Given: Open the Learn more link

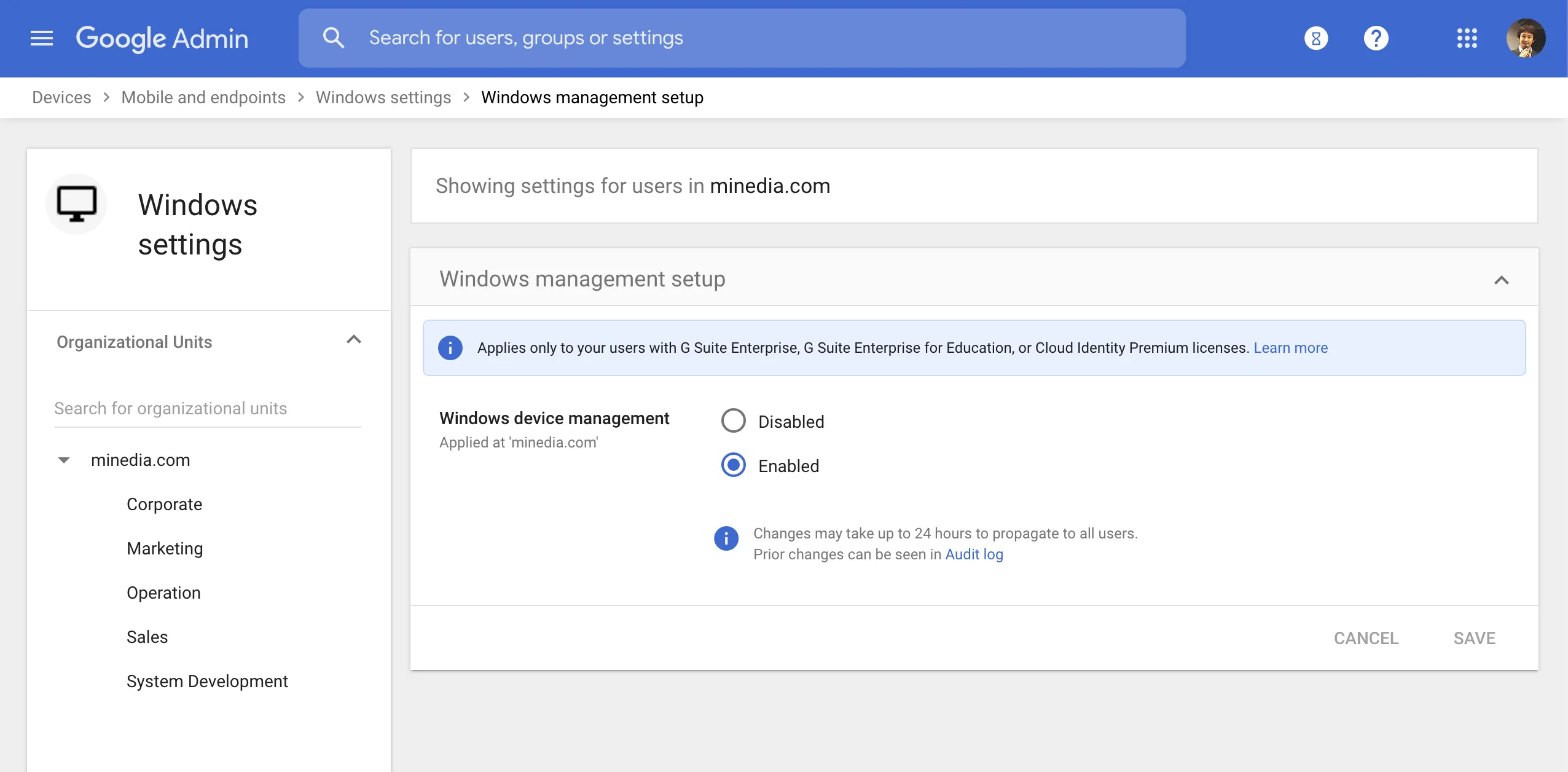Looking at the screenshot, I should point(1290,348).
